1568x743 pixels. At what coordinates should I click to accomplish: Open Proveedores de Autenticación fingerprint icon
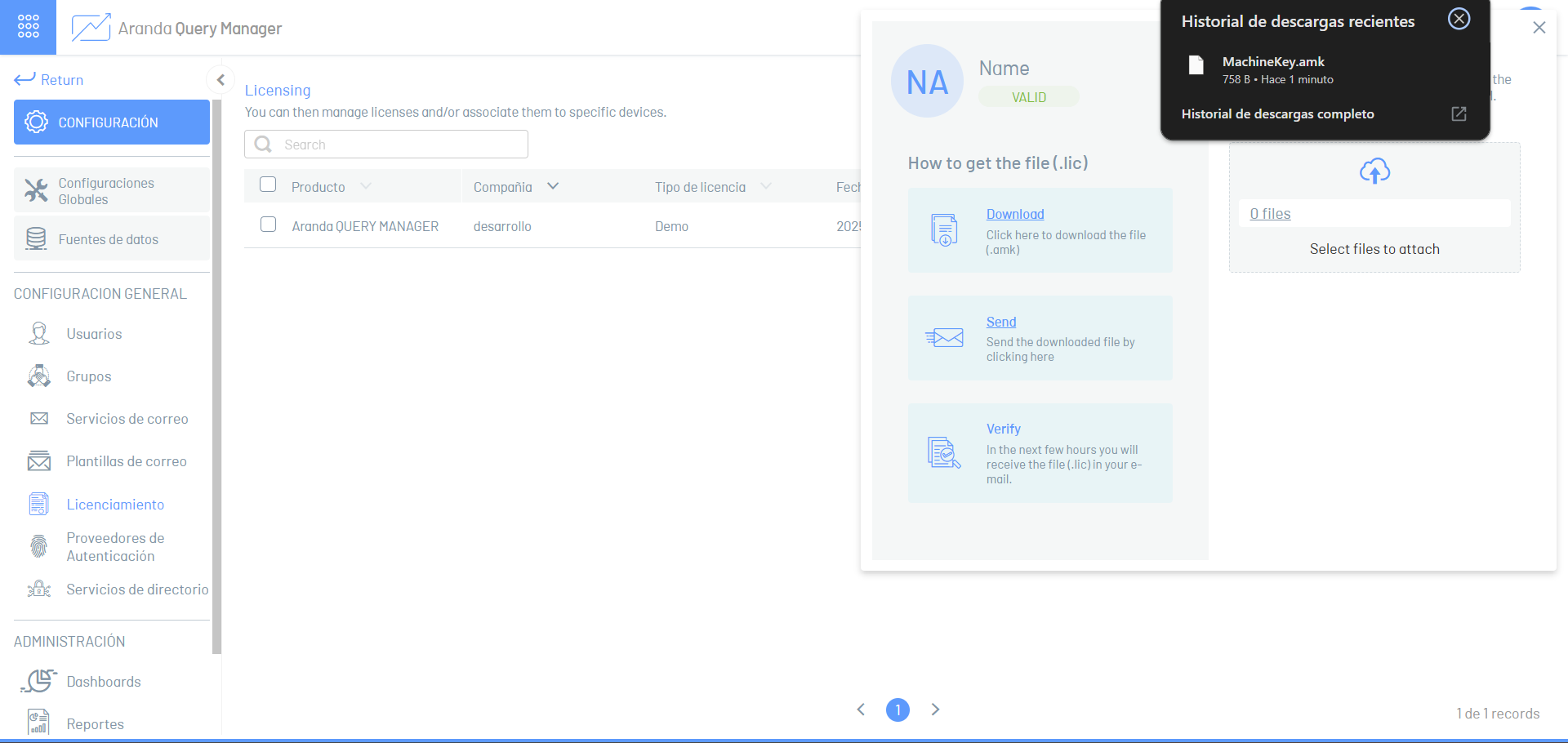click(x=38, y=546)
